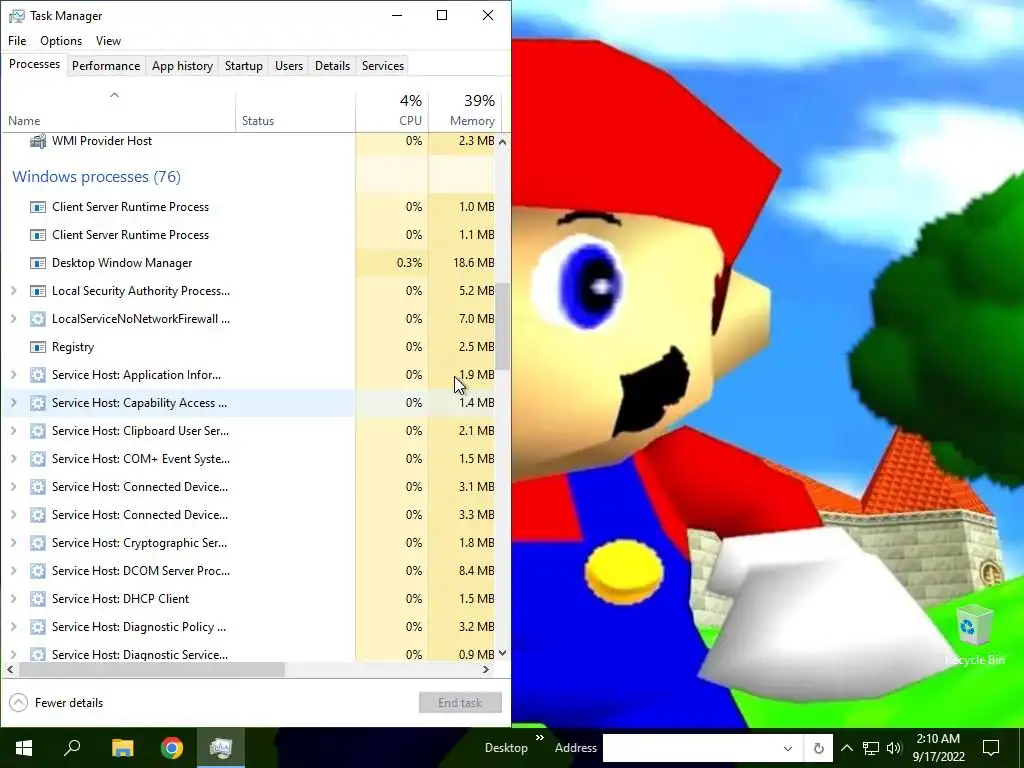Viewport: 1024px width, 768px height.
Task: Select the Registry process row name
Action: pos(73,347)
